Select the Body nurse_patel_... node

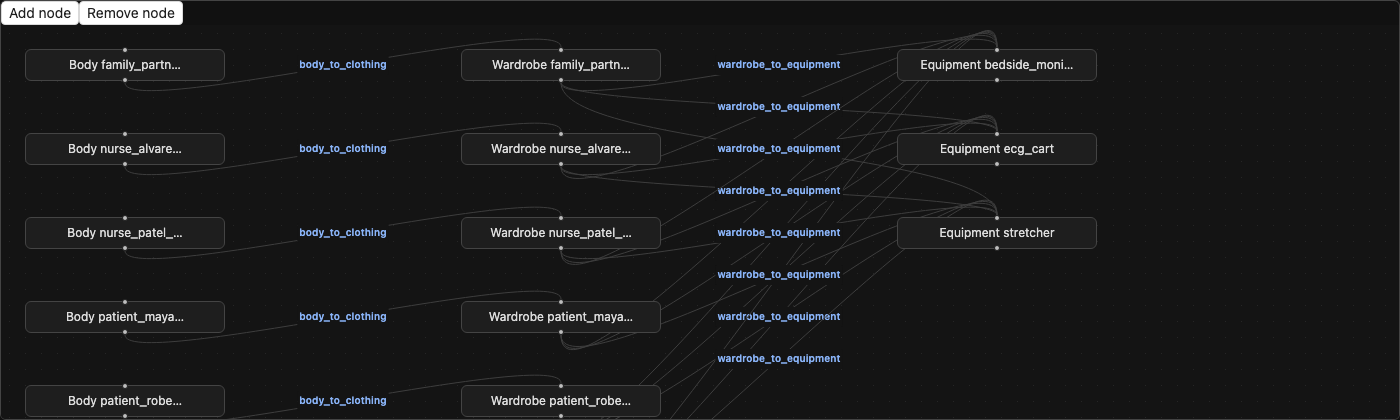pos(125,233)
